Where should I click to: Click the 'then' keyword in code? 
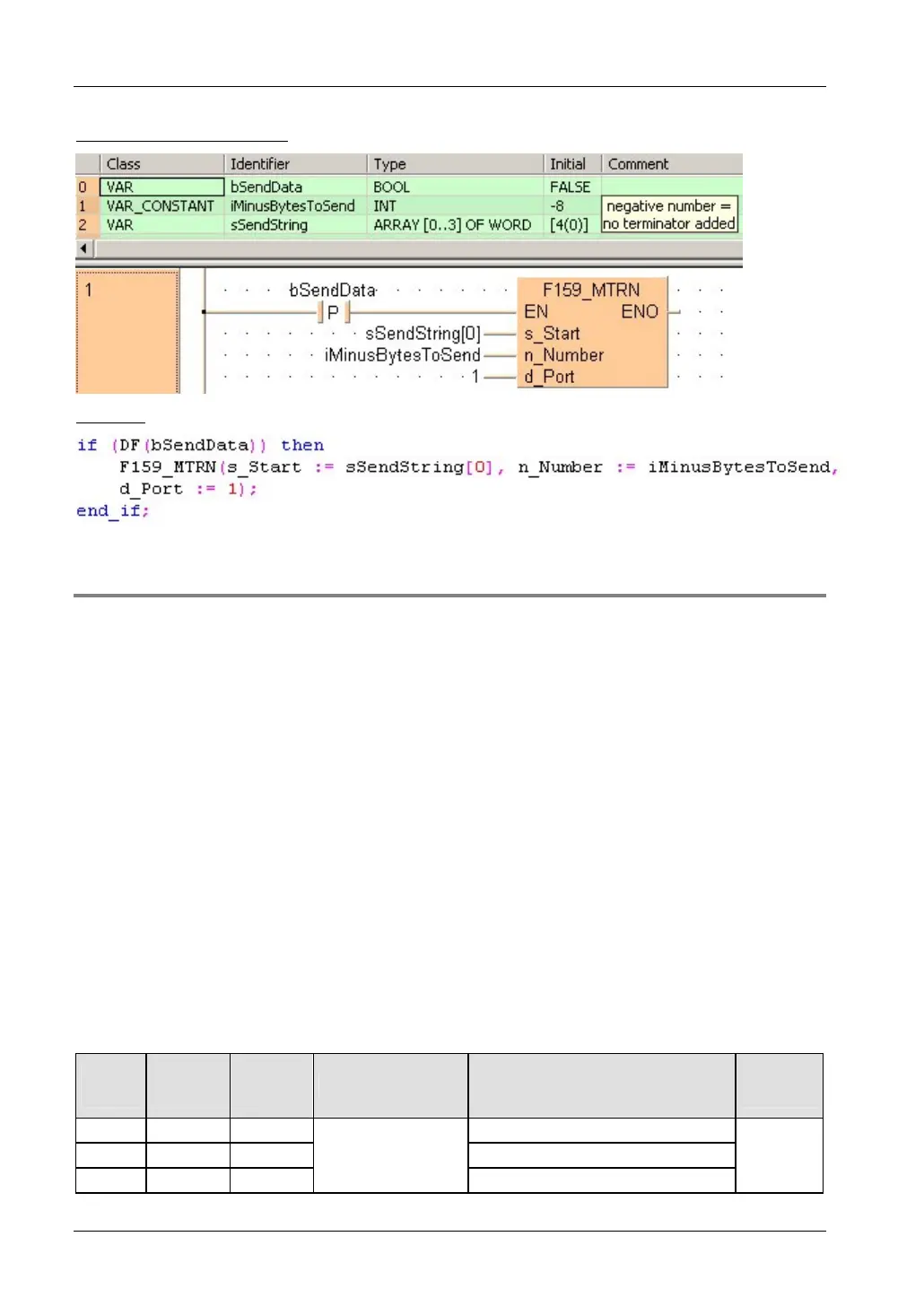[302, 445]
